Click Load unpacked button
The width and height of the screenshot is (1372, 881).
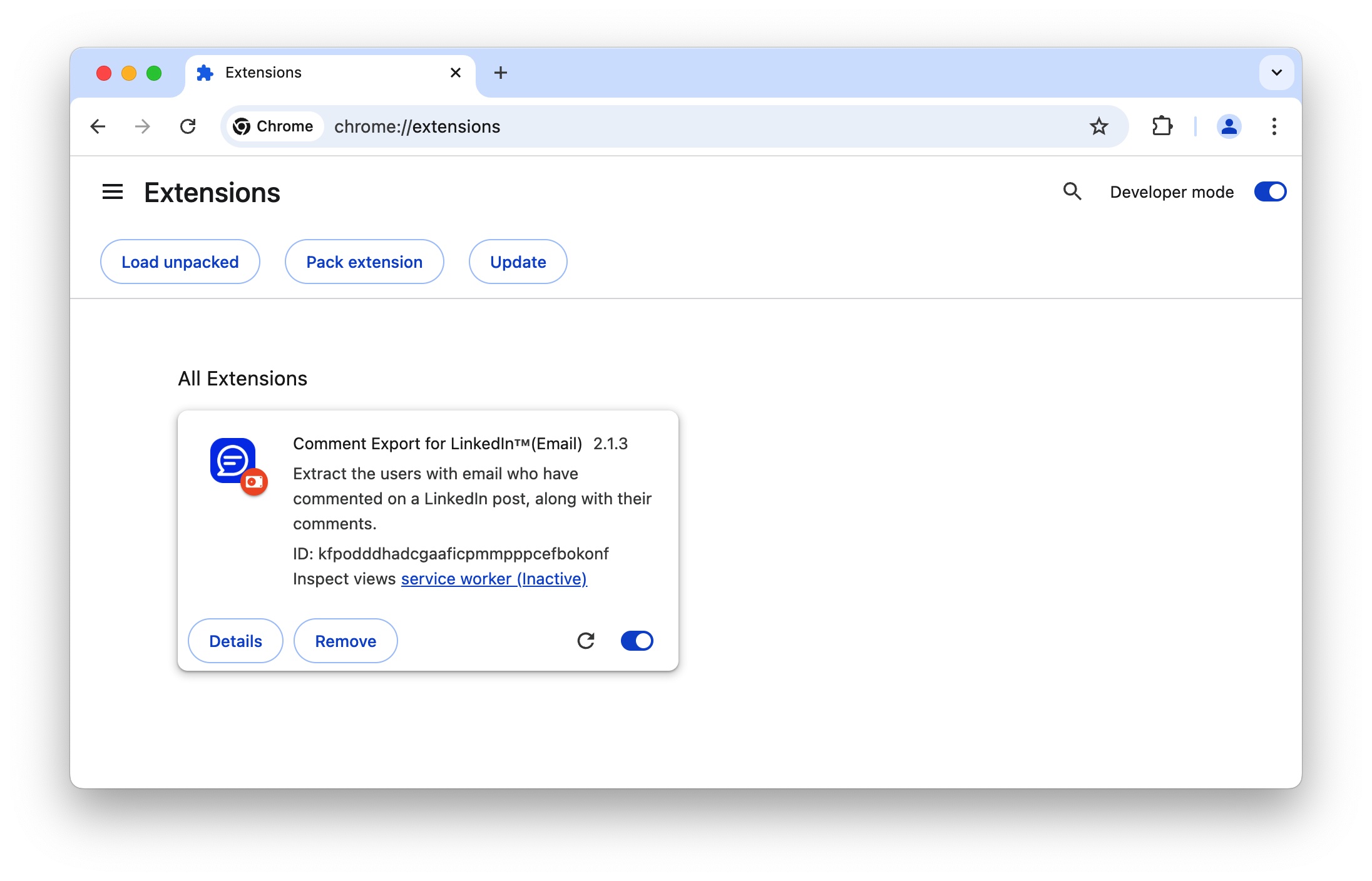(180, 262)
